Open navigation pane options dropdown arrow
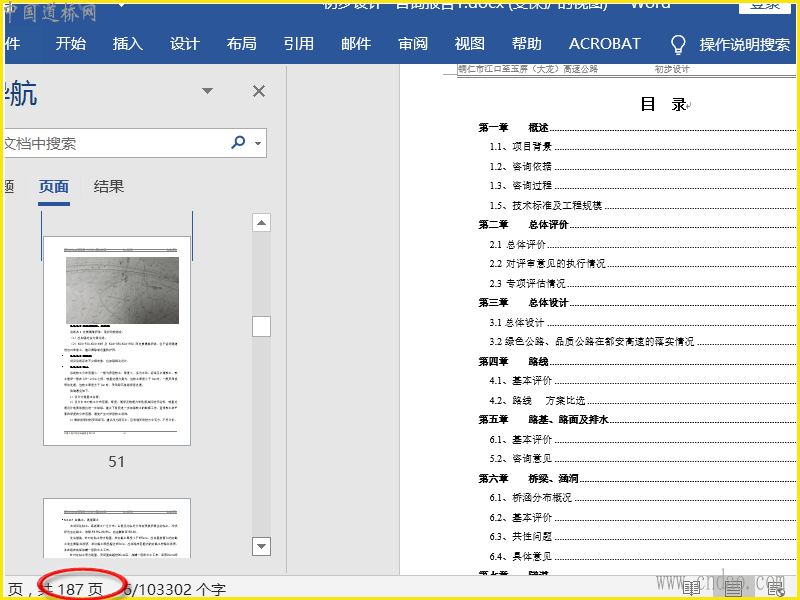 pyautogui.click(x=207, y=91)
